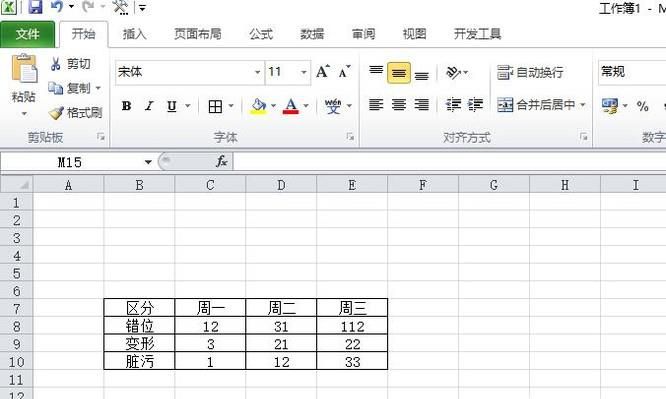Screen dimensions: 666x399
Task: Click the 复制 (Copy) button
Action: tap(69, 88)
